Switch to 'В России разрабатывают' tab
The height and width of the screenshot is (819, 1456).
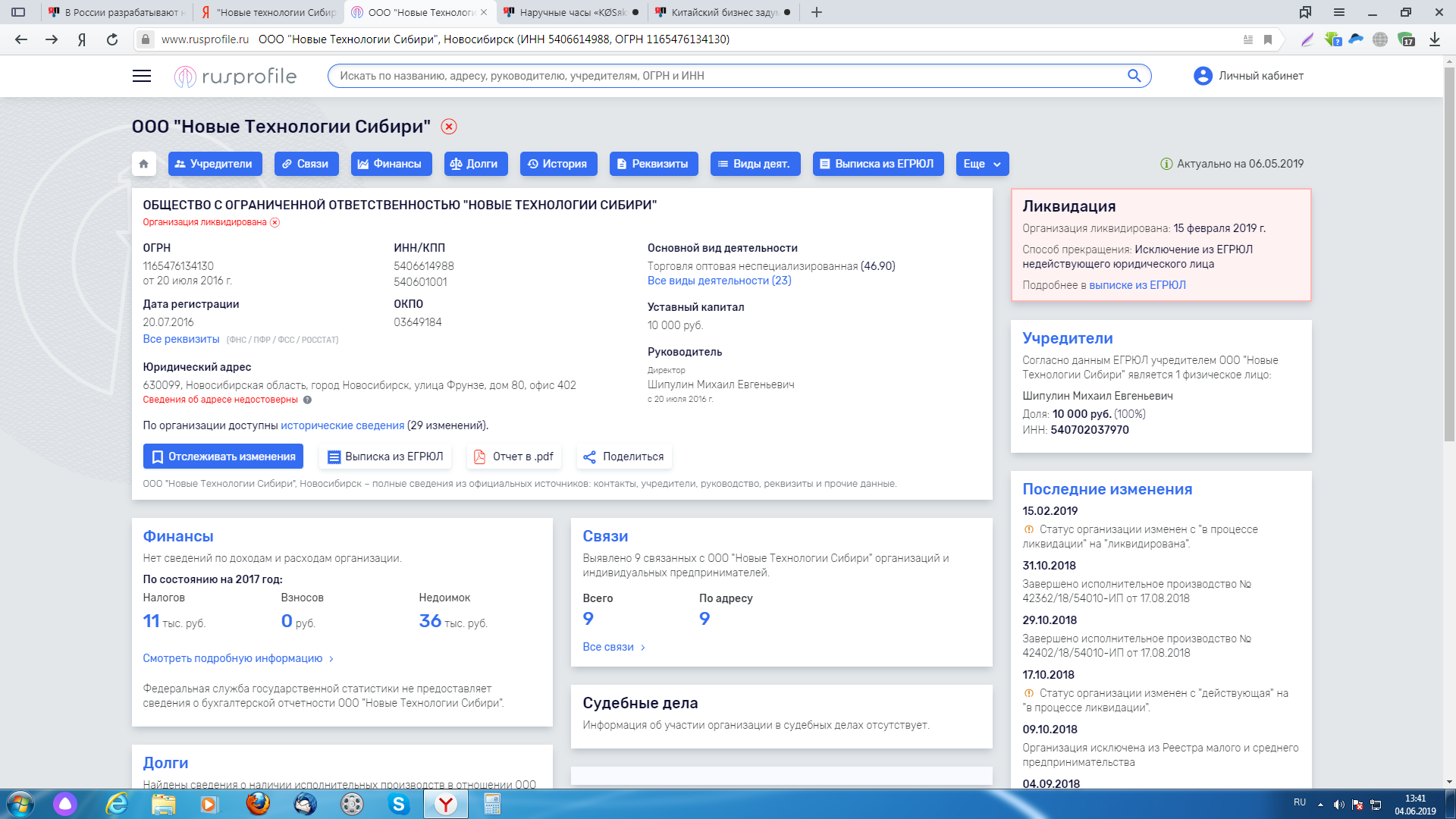[118, 12]
